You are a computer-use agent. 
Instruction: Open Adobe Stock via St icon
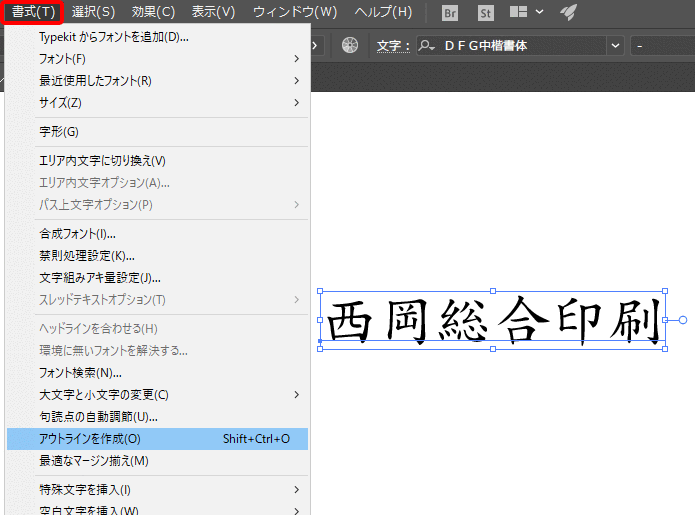pos(485,13)
